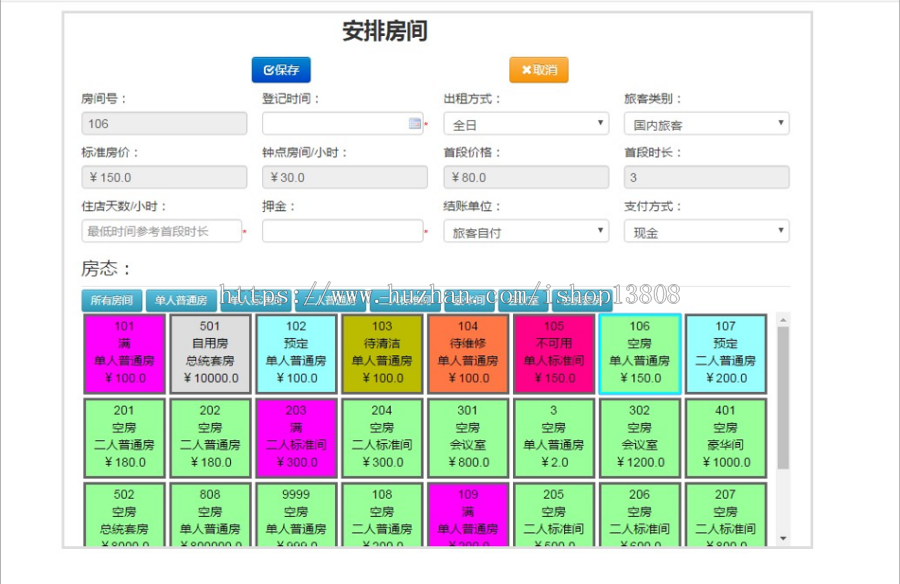900x584 pixels.
Task: Select the 总统套房 filter tab
Action: pos(582,300)
